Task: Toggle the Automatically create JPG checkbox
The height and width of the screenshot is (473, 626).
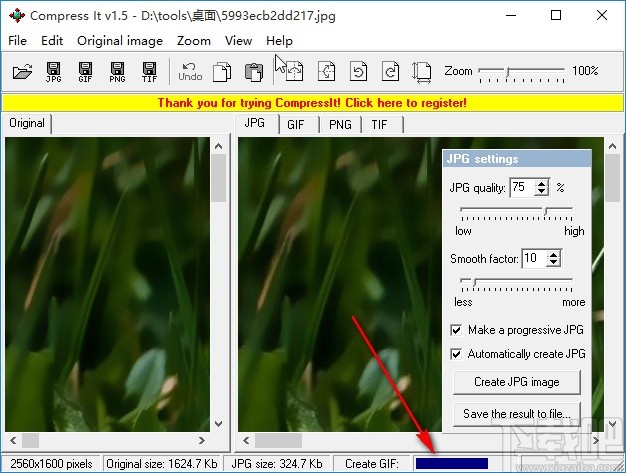Action: point(457,354)
